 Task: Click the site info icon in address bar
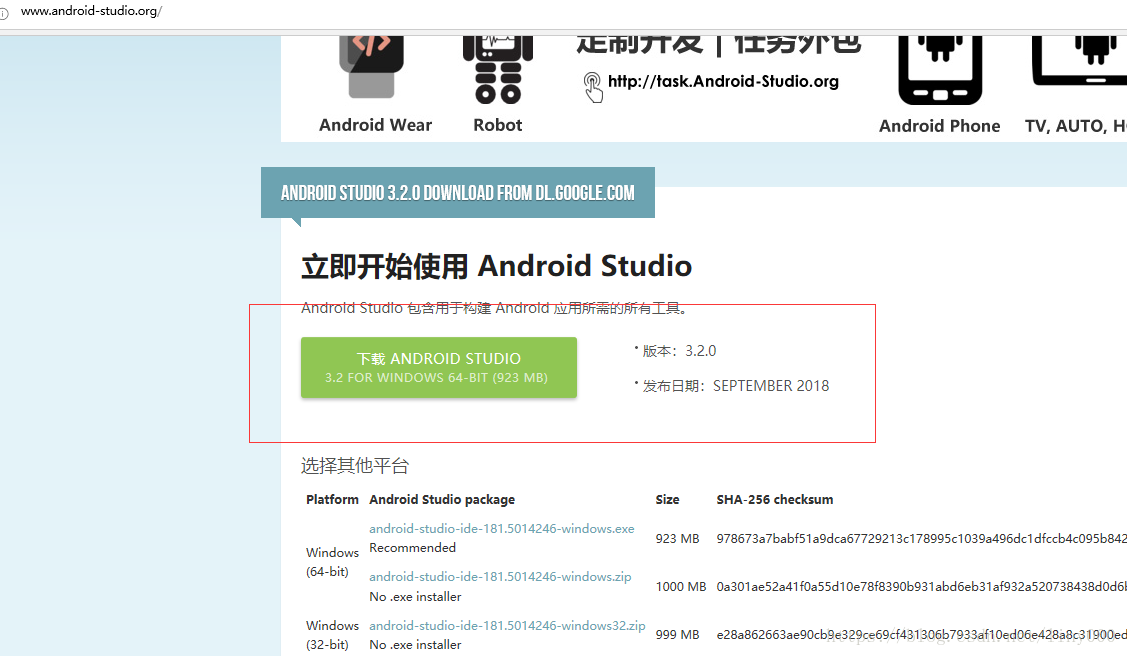tap(4, 12)
